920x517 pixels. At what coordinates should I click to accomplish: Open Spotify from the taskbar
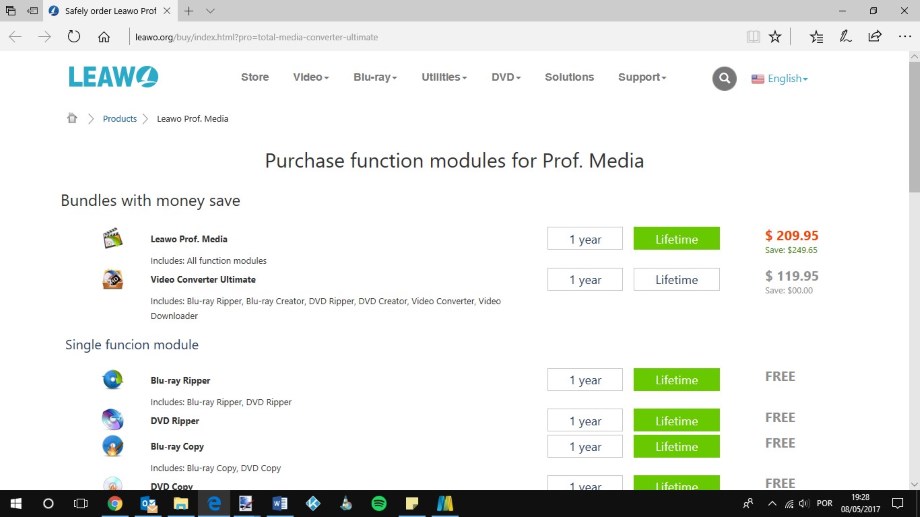379,503
